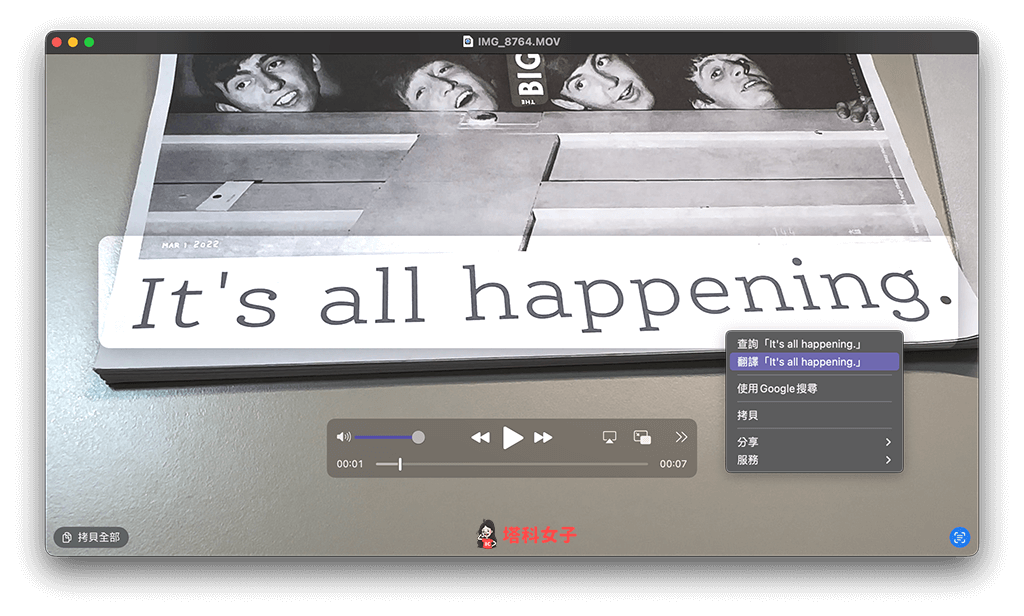Adjust the volume slider knob
This screenshot has width=1024, height=616.
click(418, 437)
